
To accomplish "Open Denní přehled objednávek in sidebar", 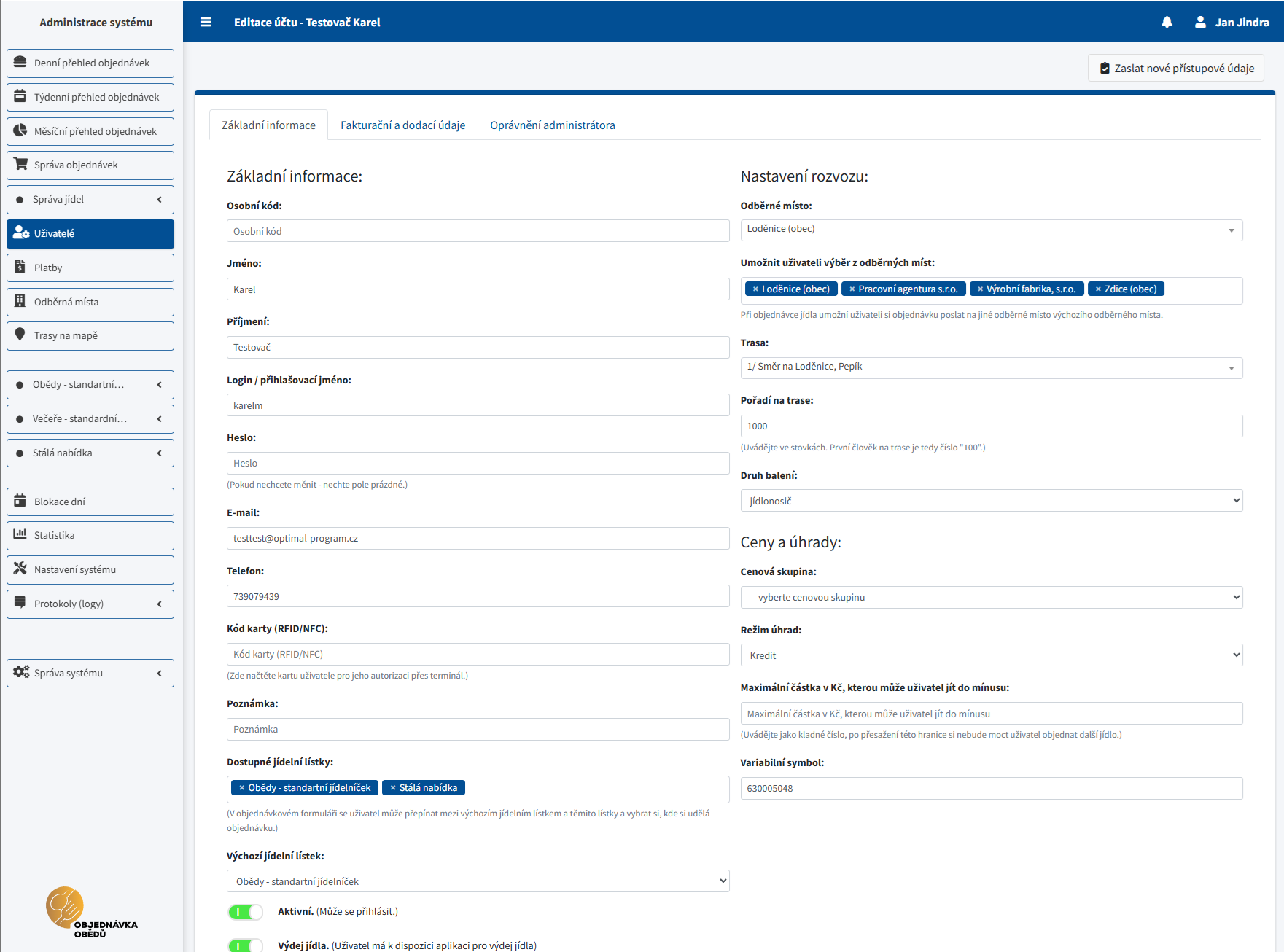I will pyautogui.click(x=90, y=63).
